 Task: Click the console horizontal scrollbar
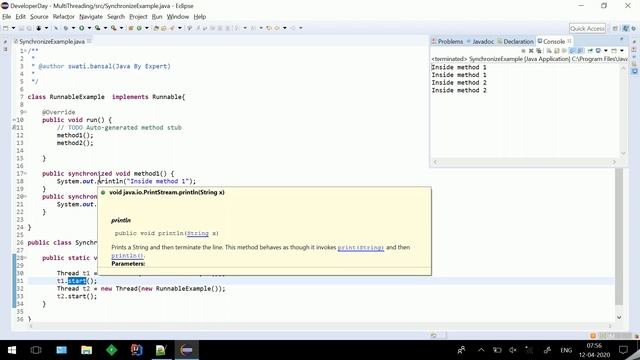pos(524,162)
